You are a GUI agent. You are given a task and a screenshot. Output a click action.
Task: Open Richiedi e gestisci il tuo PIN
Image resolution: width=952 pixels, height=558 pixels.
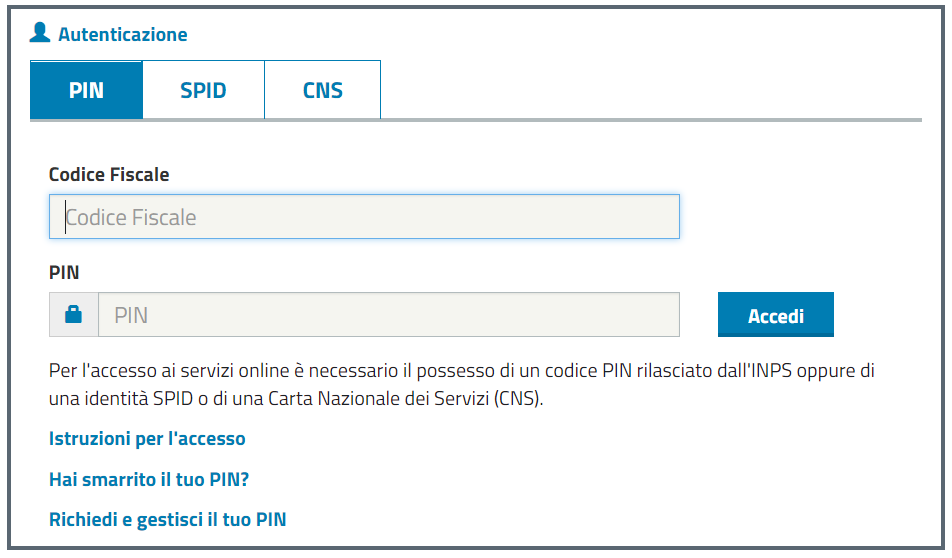tap(168, 520)
